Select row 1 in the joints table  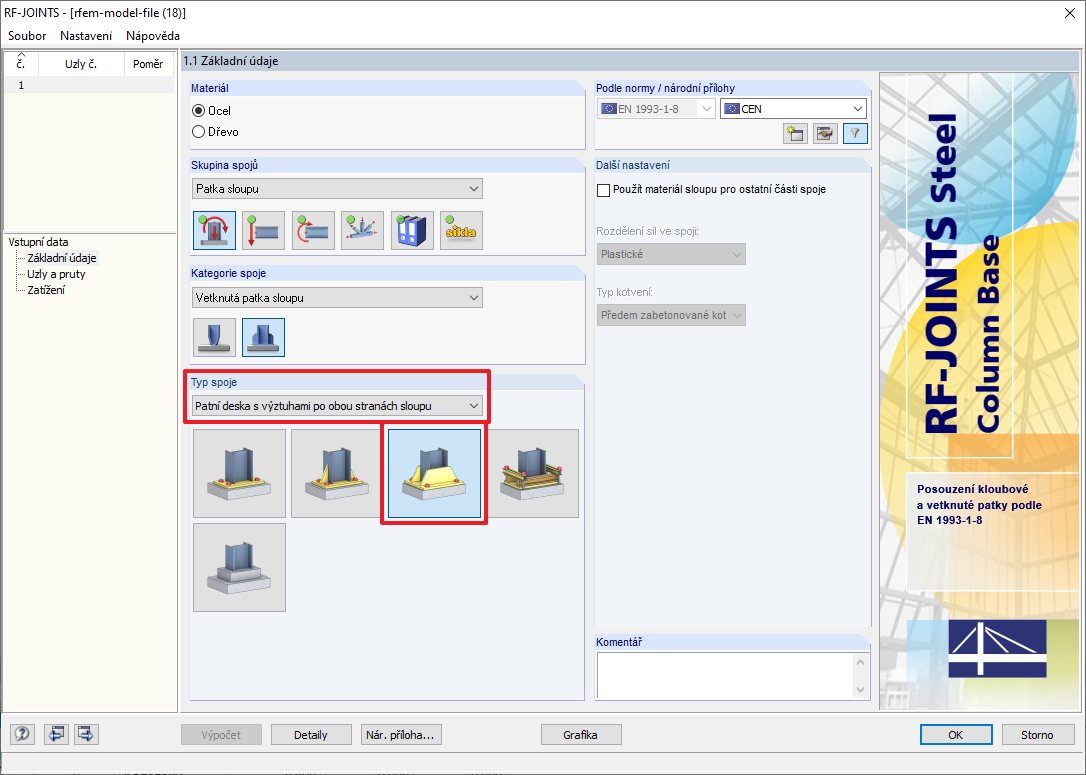pyautogui.click(x=89, y=85)
